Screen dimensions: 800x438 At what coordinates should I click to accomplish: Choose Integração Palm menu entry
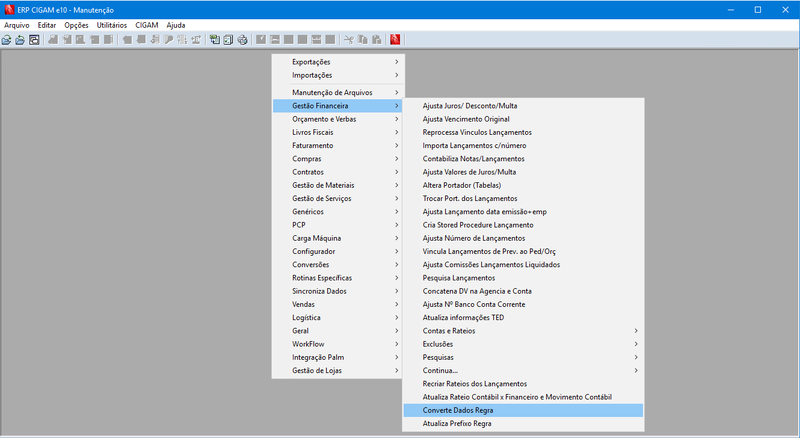click(337, 358)
